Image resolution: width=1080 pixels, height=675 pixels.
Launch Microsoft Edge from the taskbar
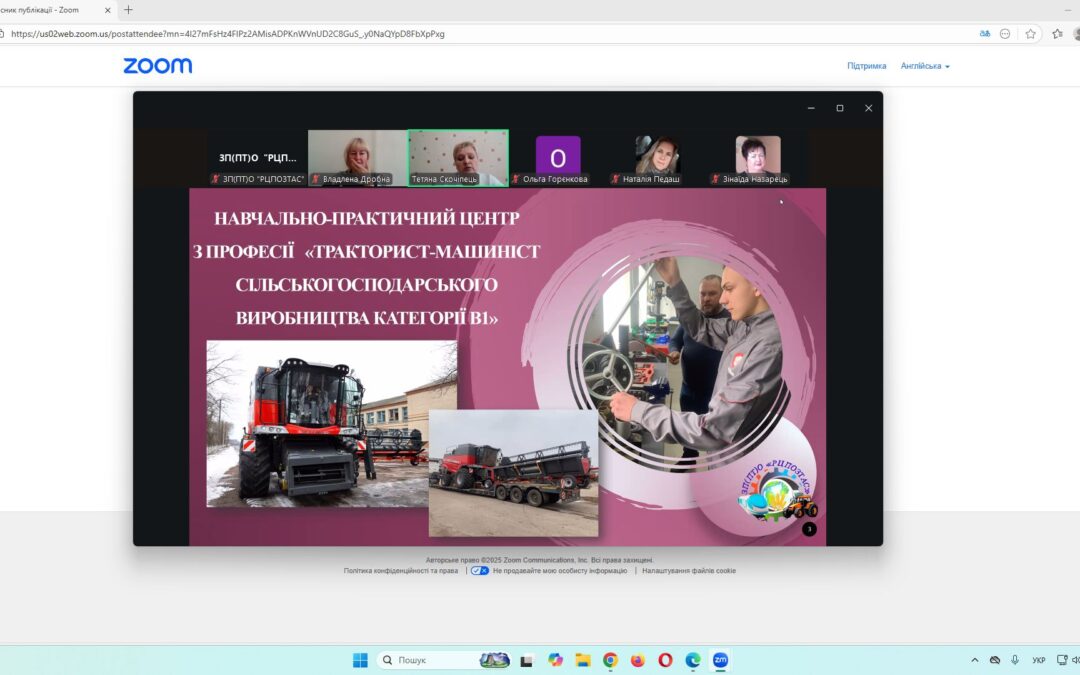click(691, 659)
